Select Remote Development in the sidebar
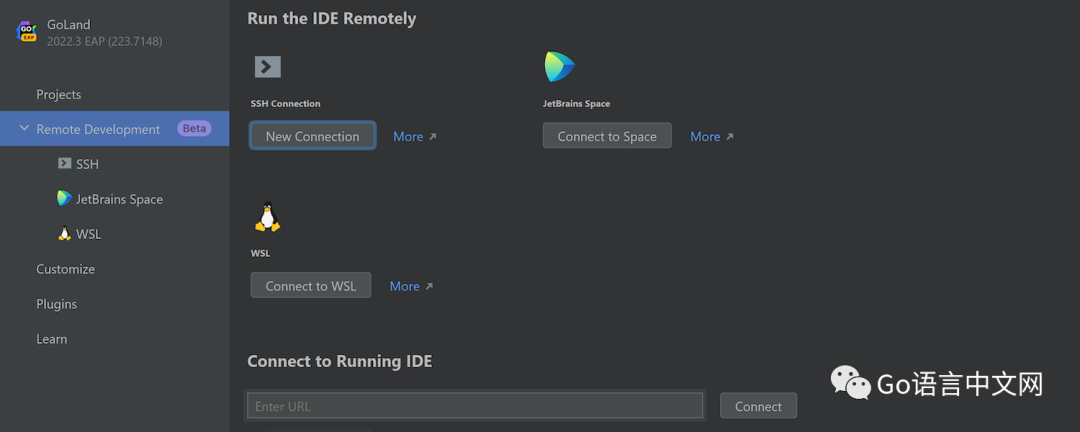This screenshot has height=432, width=1080. pos(98,129)
